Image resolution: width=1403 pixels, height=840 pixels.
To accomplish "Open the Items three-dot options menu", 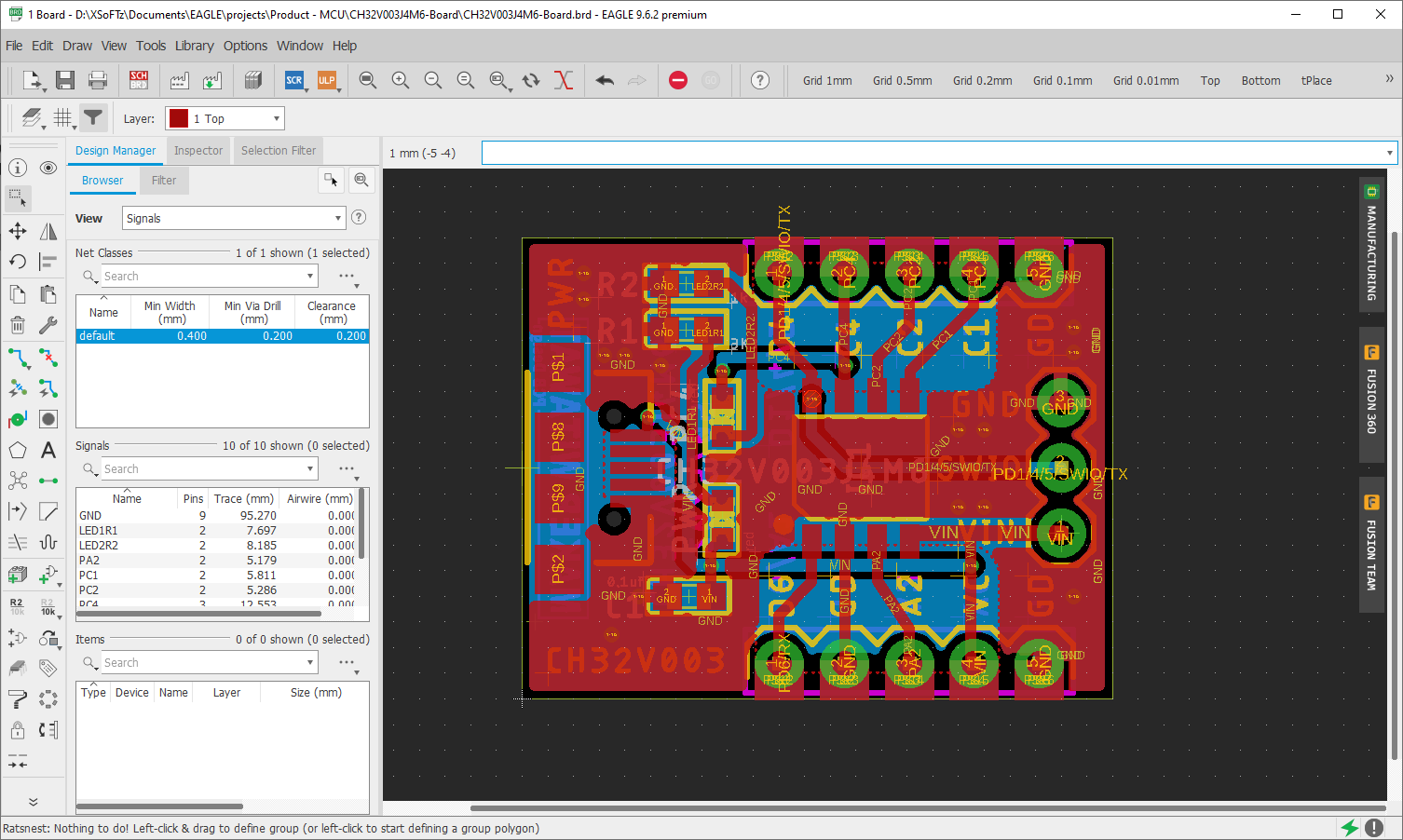I will 347,662.
